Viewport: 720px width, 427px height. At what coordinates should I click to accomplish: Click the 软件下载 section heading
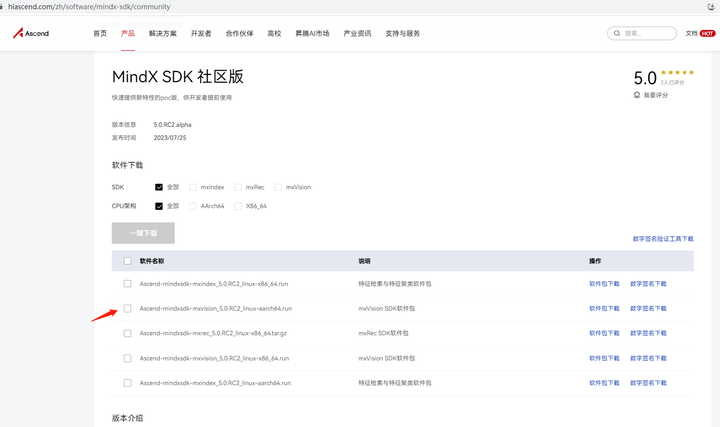(x=127, y=165)
